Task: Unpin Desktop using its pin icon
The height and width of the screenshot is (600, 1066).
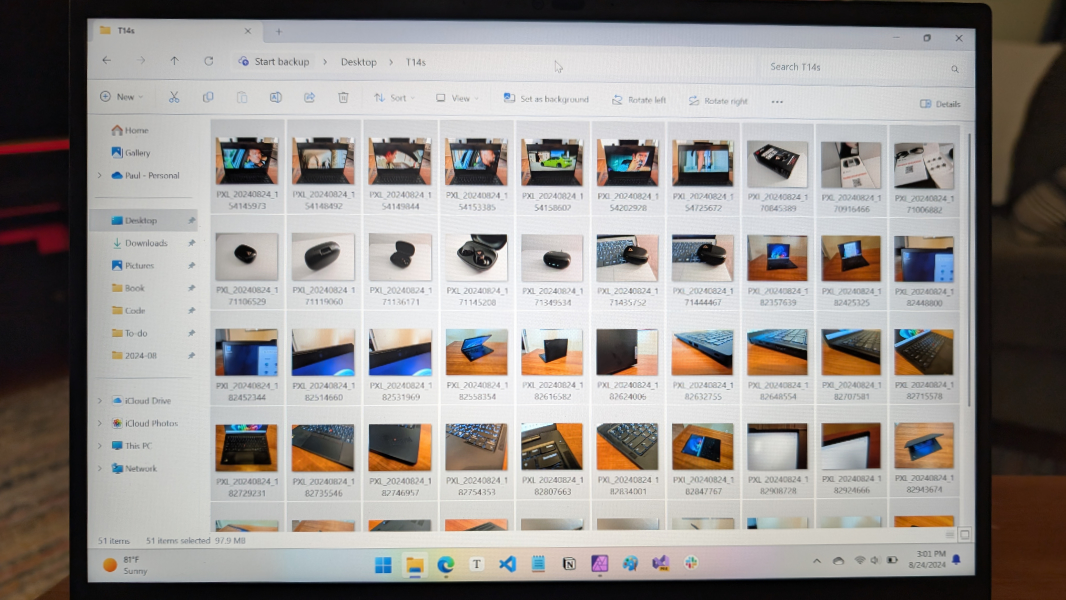Action: [192, 220]
